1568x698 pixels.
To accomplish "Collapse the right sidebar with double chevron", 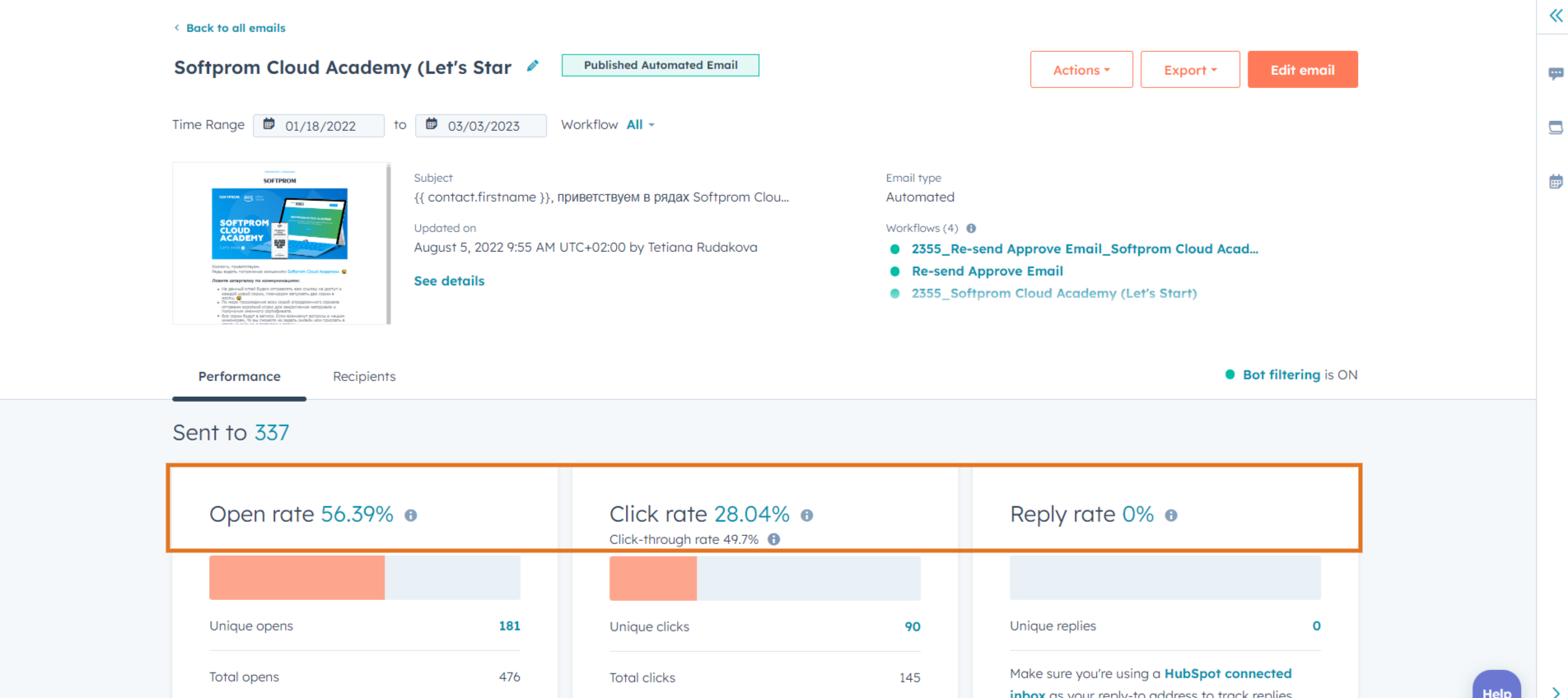I will point(1556,16).
